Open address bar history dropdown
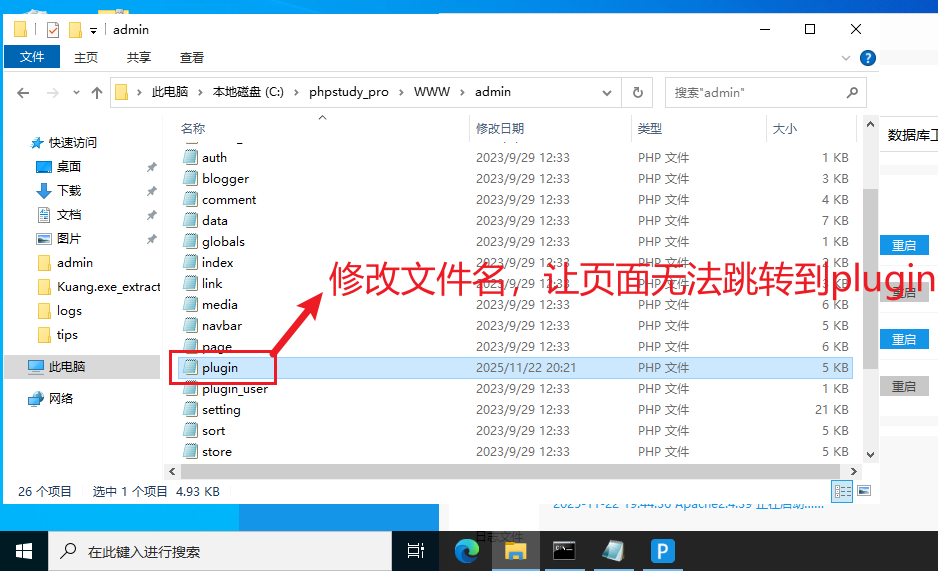938x571 pixels. (x=607, y=93)
